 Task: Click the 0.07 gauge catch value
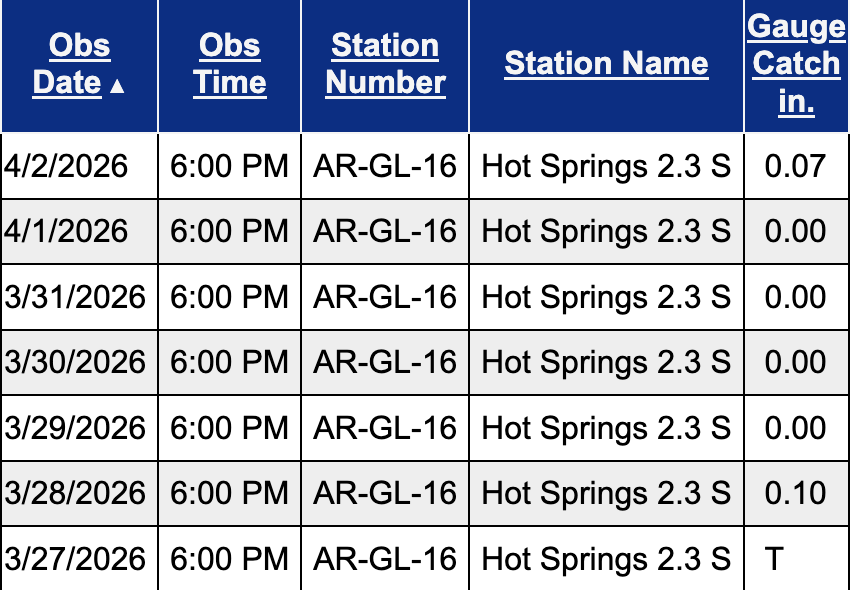point(795,166)
